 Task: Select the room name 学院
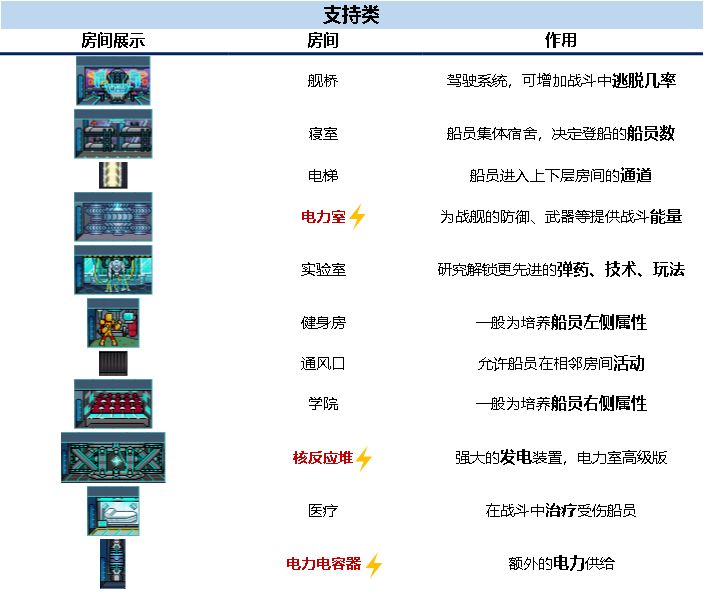[323, 403]
